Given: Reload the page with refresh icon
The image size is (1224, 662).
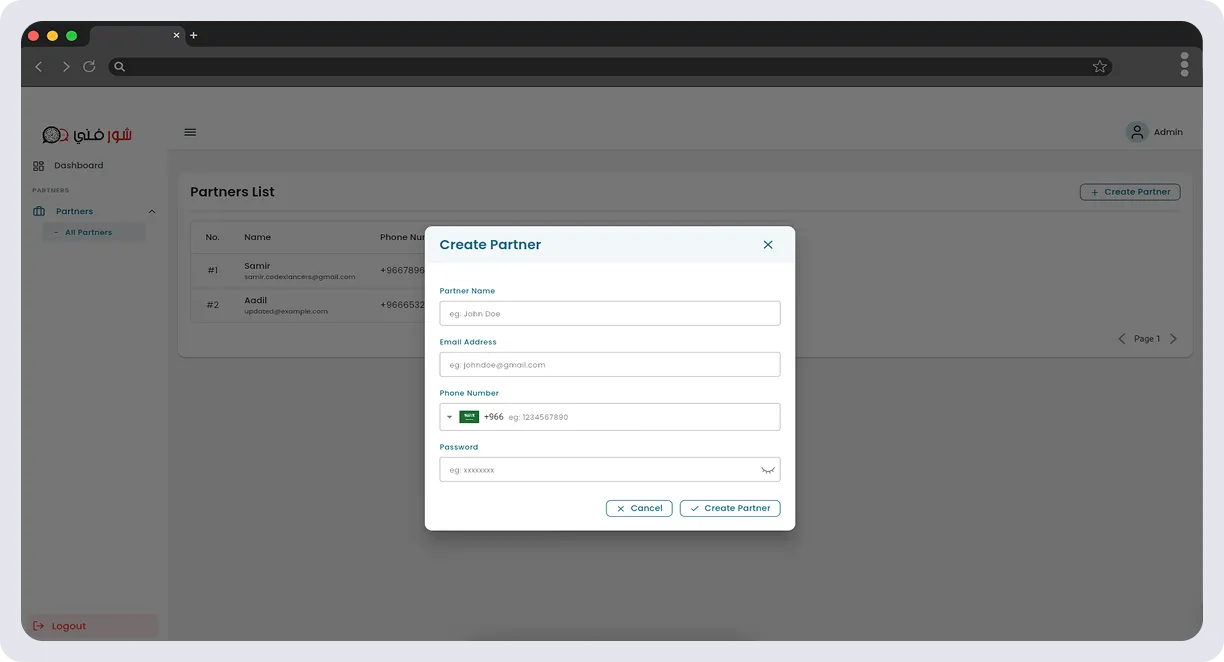Looking at the screenshot, I should pyautogui.click(x=89, y=66).
